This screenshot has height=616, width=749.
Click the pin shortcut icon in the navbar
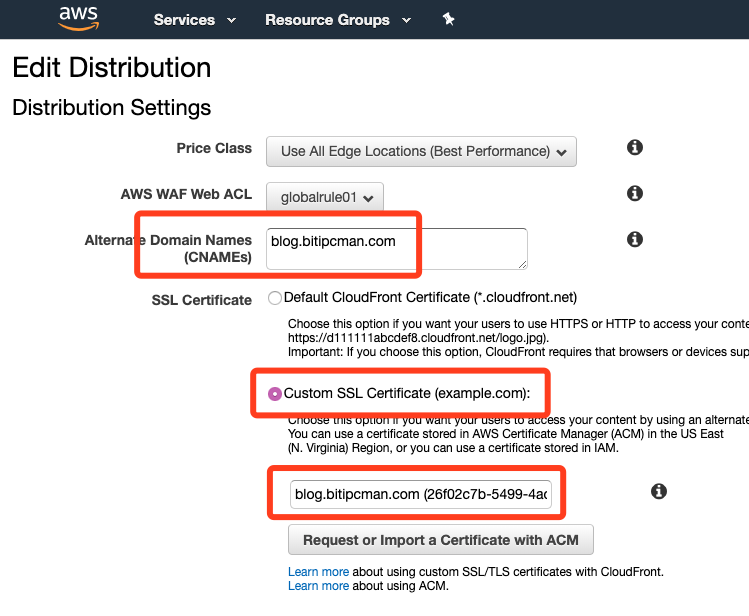[x=448, y=19]
